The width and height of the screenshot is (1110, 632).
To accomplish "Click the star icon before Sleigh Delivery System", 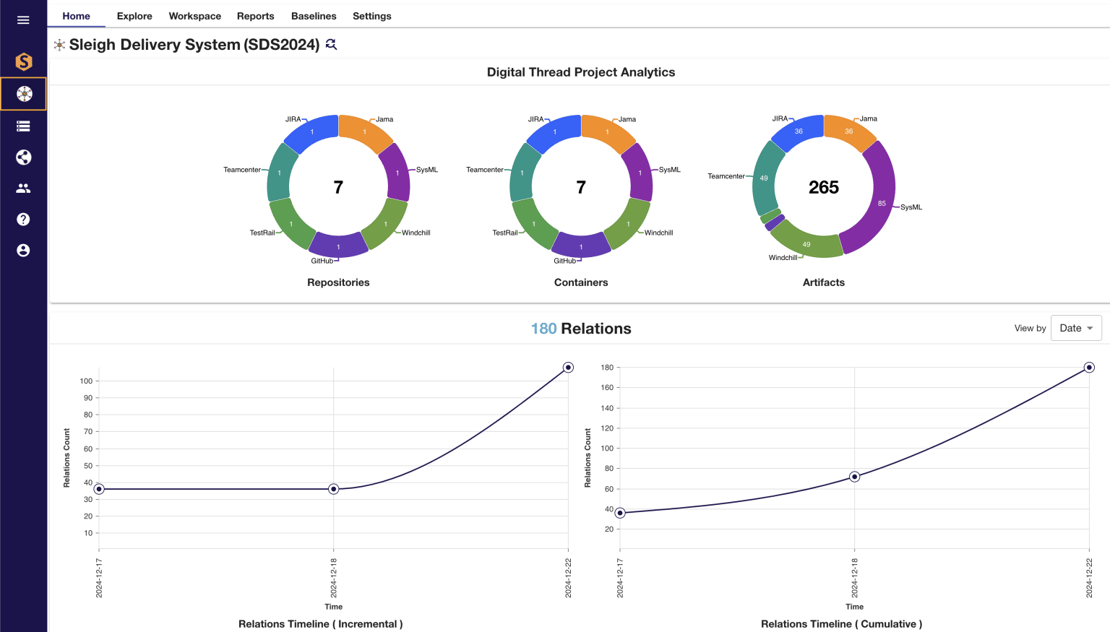I will (x=59, y=45).
